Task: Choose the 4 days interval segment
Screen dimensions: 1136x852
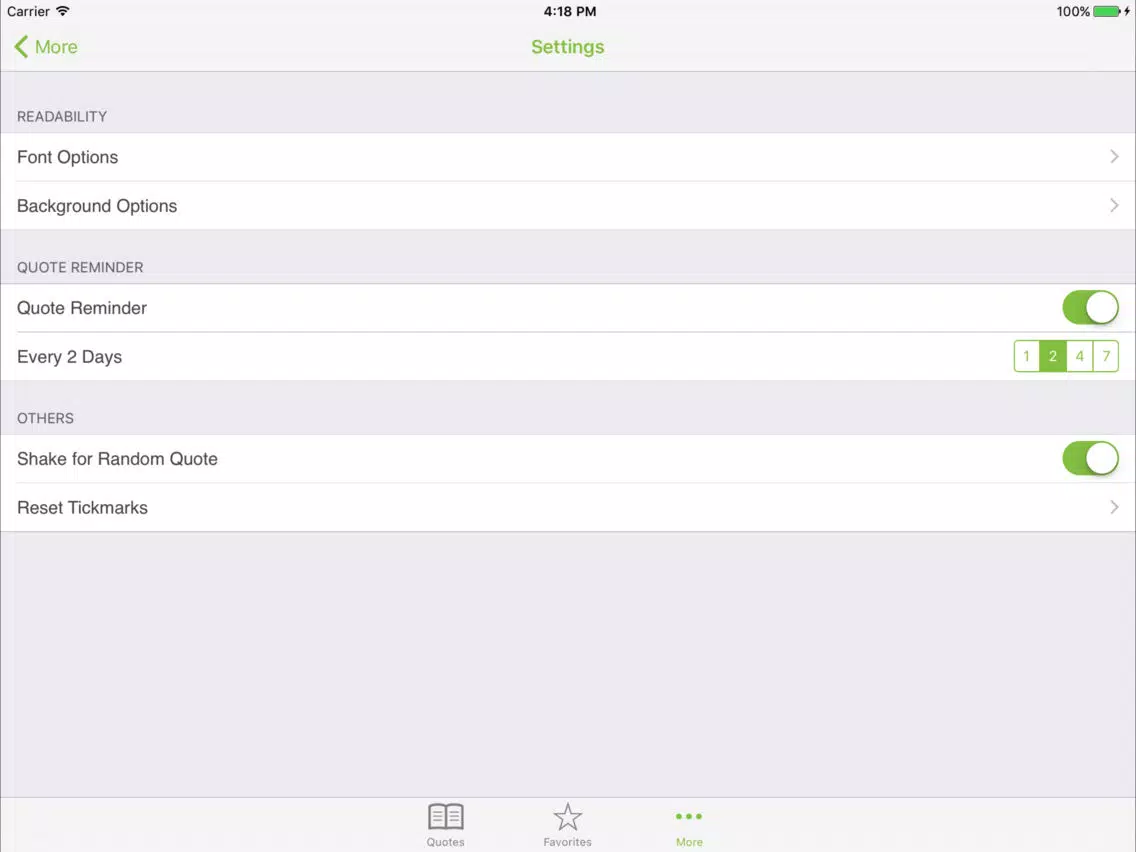Action: pos(1079,356)
